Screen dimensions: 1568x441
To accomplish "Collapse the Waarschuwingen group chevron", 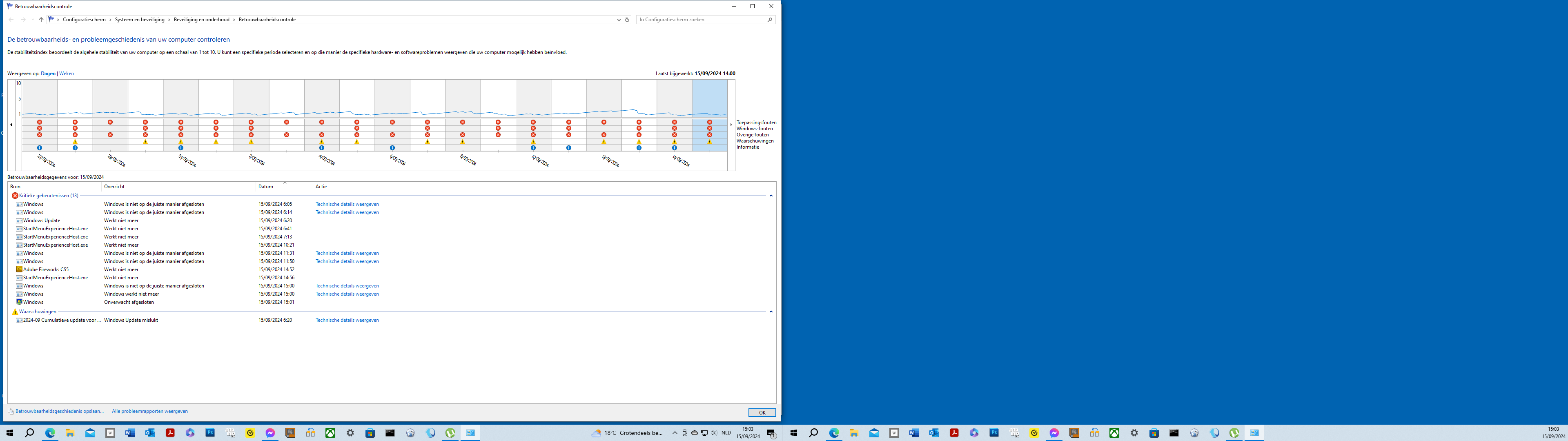I will point(771,311).
